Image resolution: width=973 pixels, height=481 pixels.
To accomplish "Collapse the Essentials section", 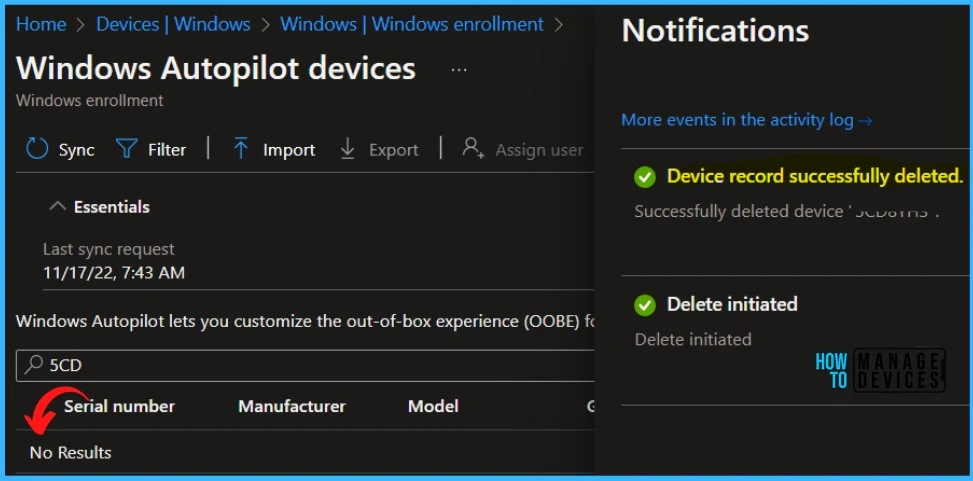I will (57, 207).
